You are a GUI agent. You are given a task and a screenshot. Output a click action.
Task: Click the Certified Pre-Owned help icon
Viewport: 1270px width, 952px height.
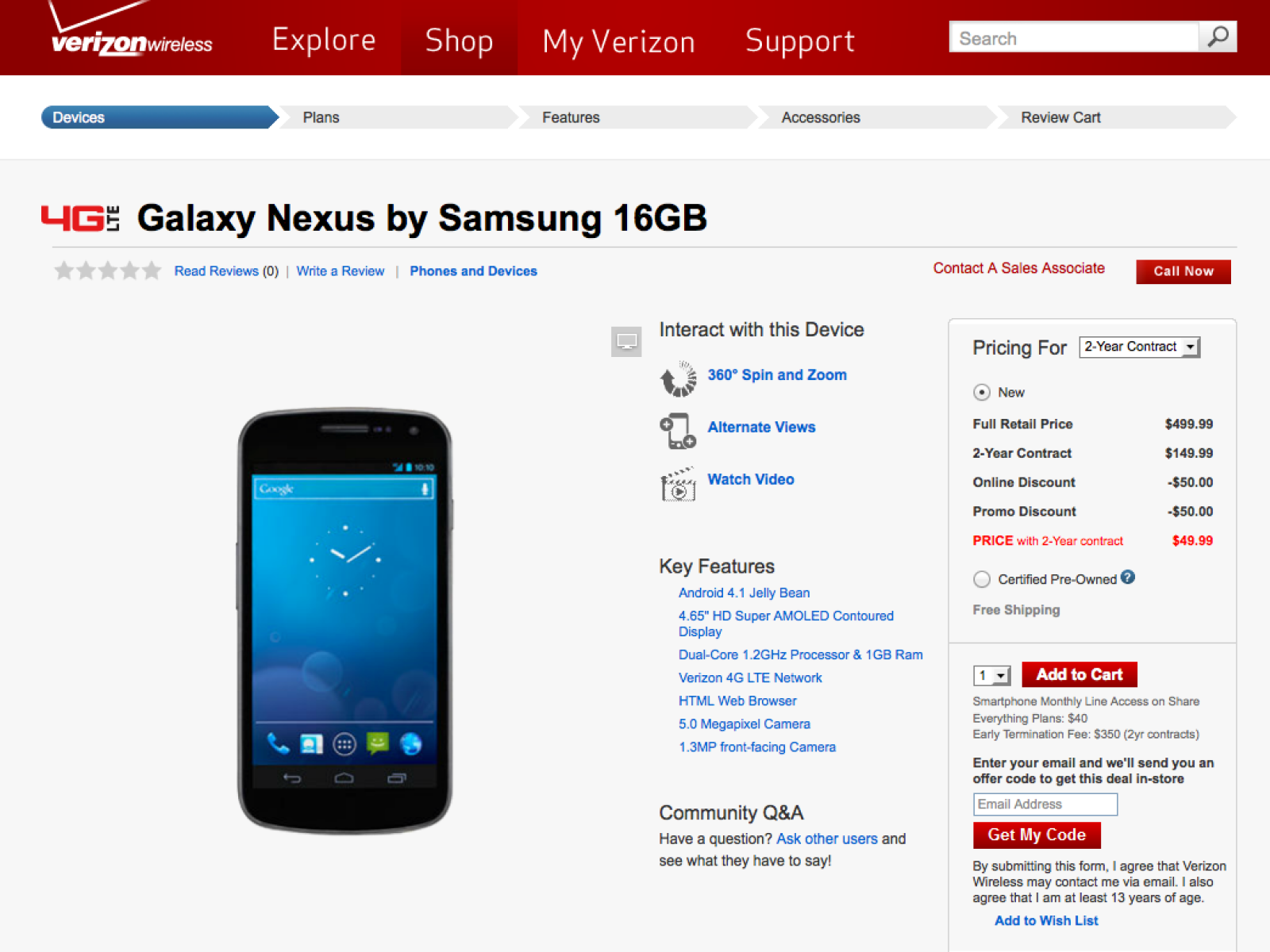point(1128,578)
